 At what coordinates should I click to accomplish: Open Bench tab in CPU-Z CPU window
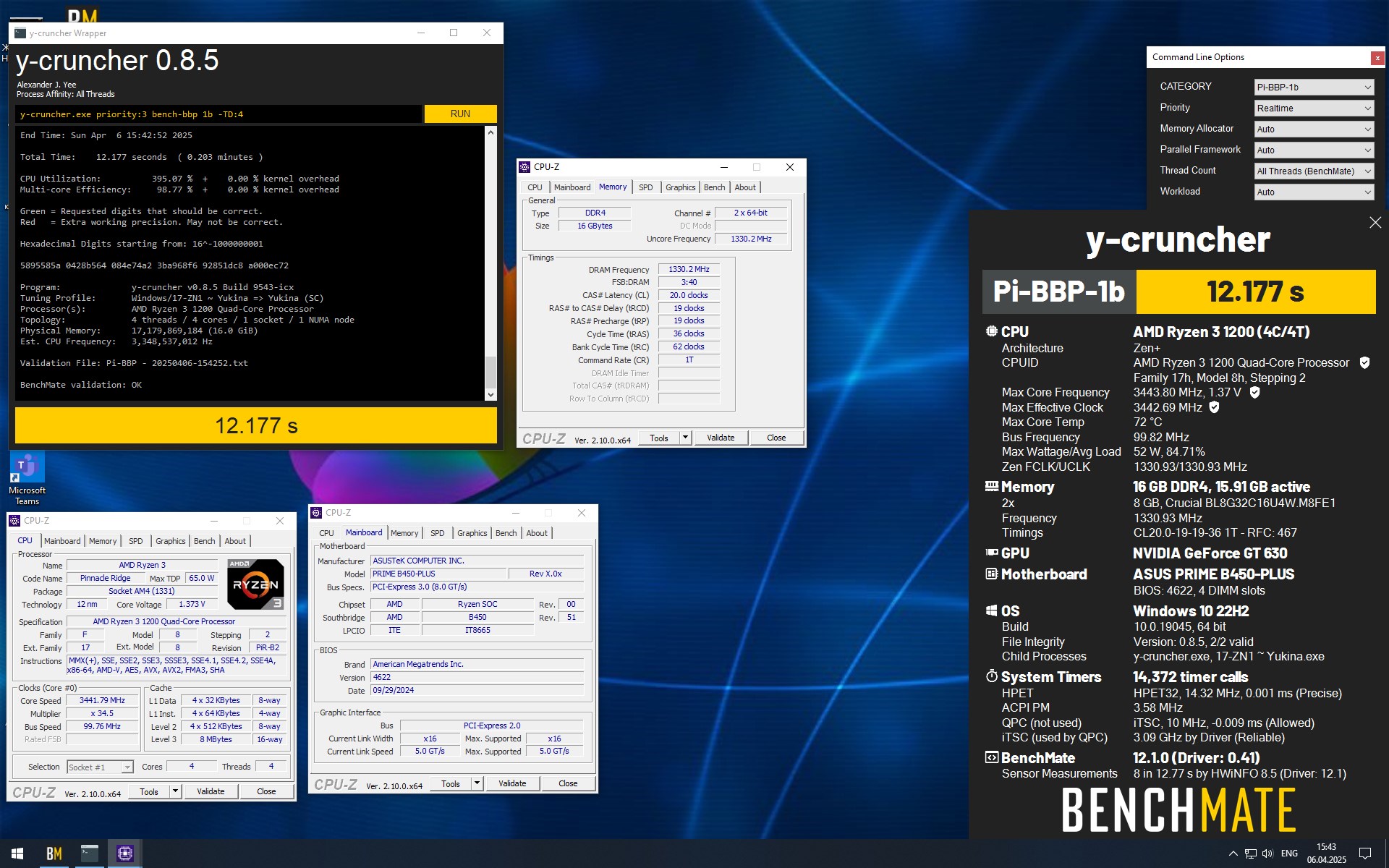pos(204,541)
